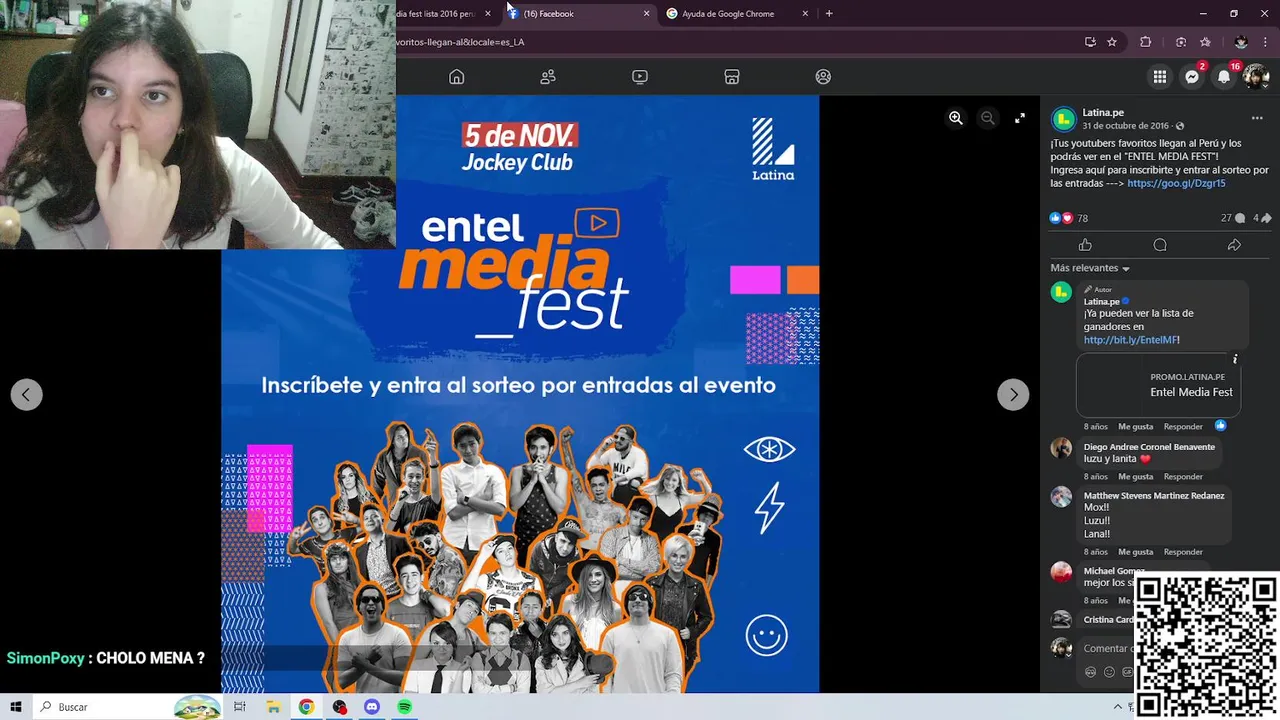1280x720 pixels.
Task: Close the Facebook browser tab
Action: click(x=646, y=14)
